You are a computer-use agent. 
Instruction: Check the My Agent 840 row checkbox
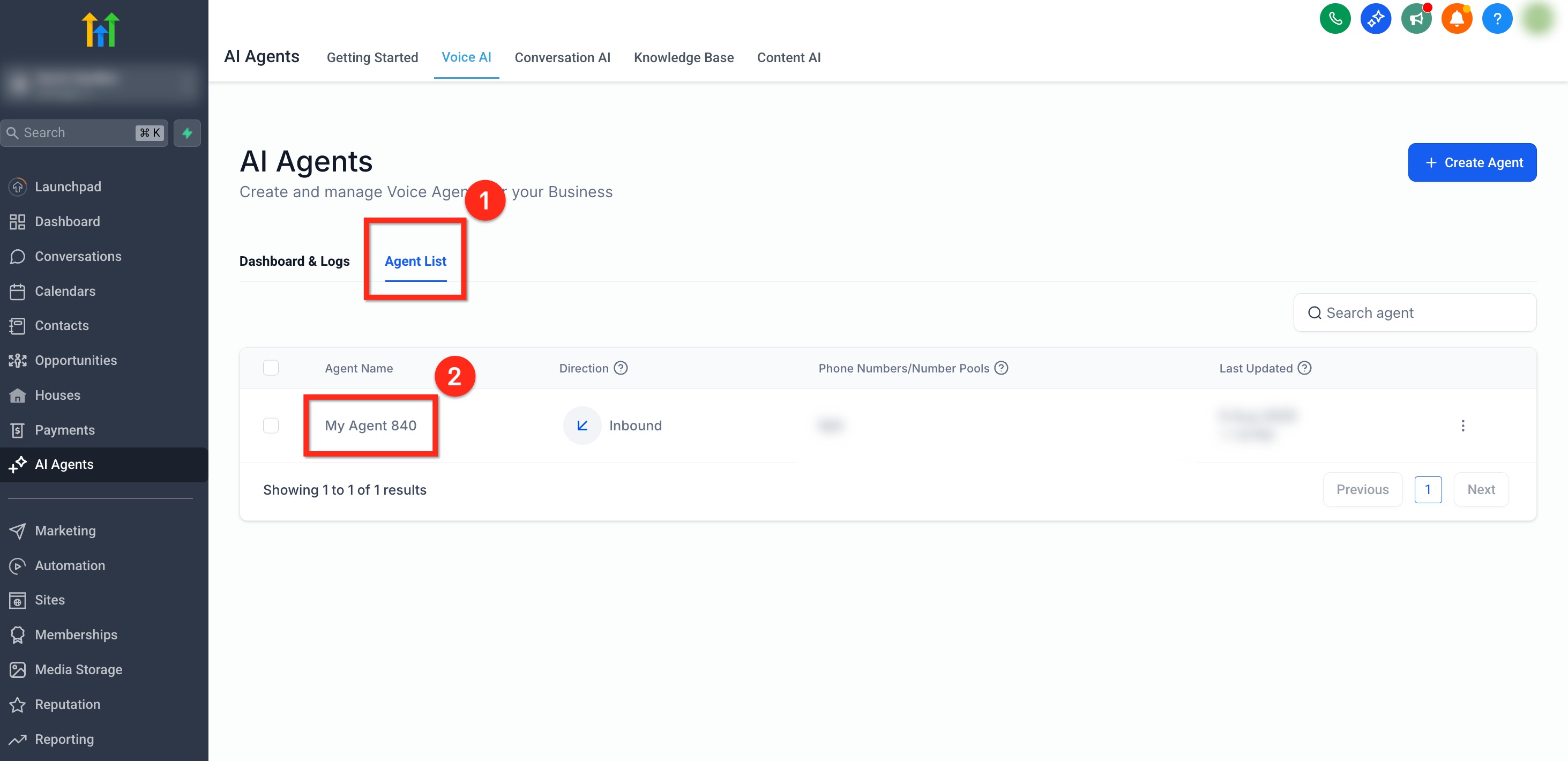[271, 426]
